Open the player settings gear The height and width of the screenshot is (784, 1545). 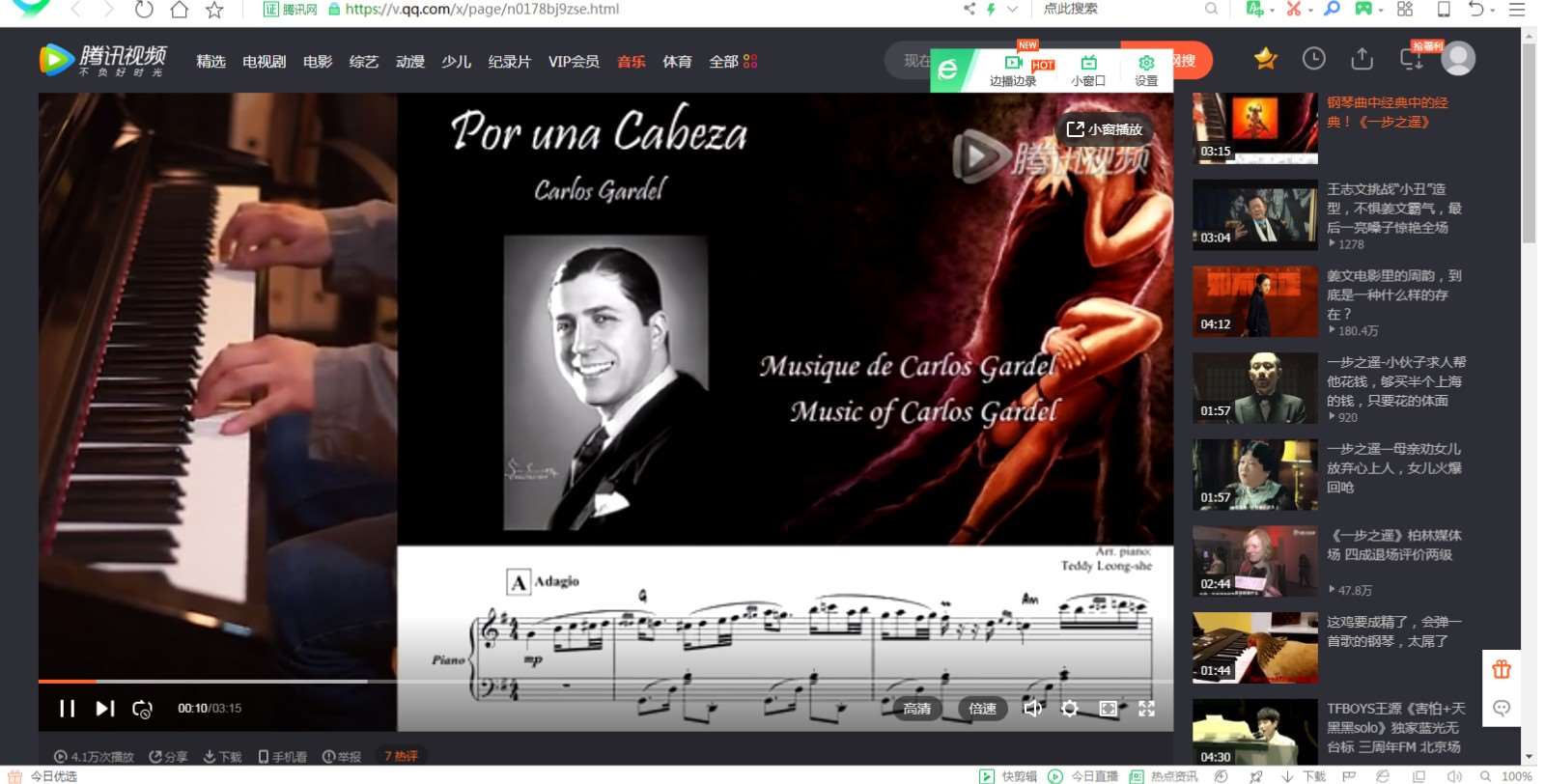pos(1069,709)
